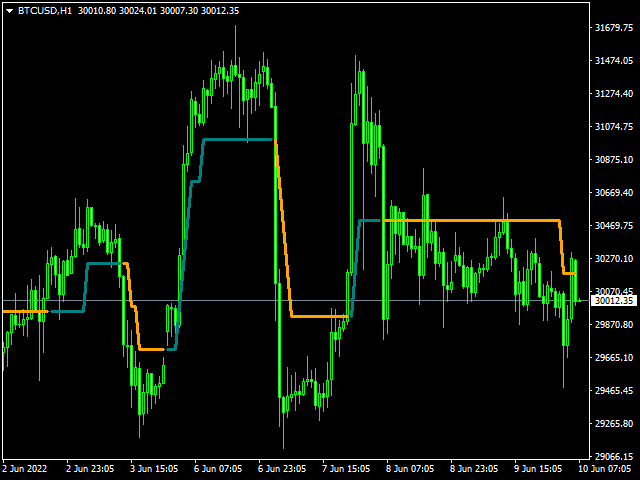Click the 2 Jun 23:05 time label

click(x=90, y=469)
